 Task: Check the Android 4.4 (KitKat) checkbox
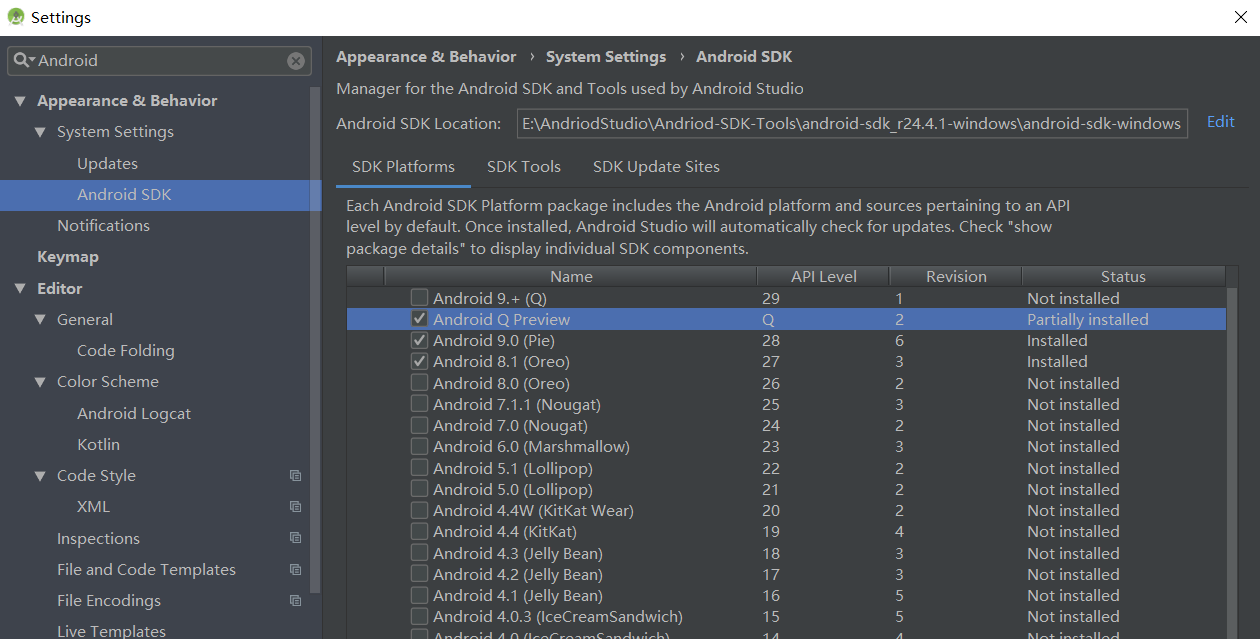point(420,531)
